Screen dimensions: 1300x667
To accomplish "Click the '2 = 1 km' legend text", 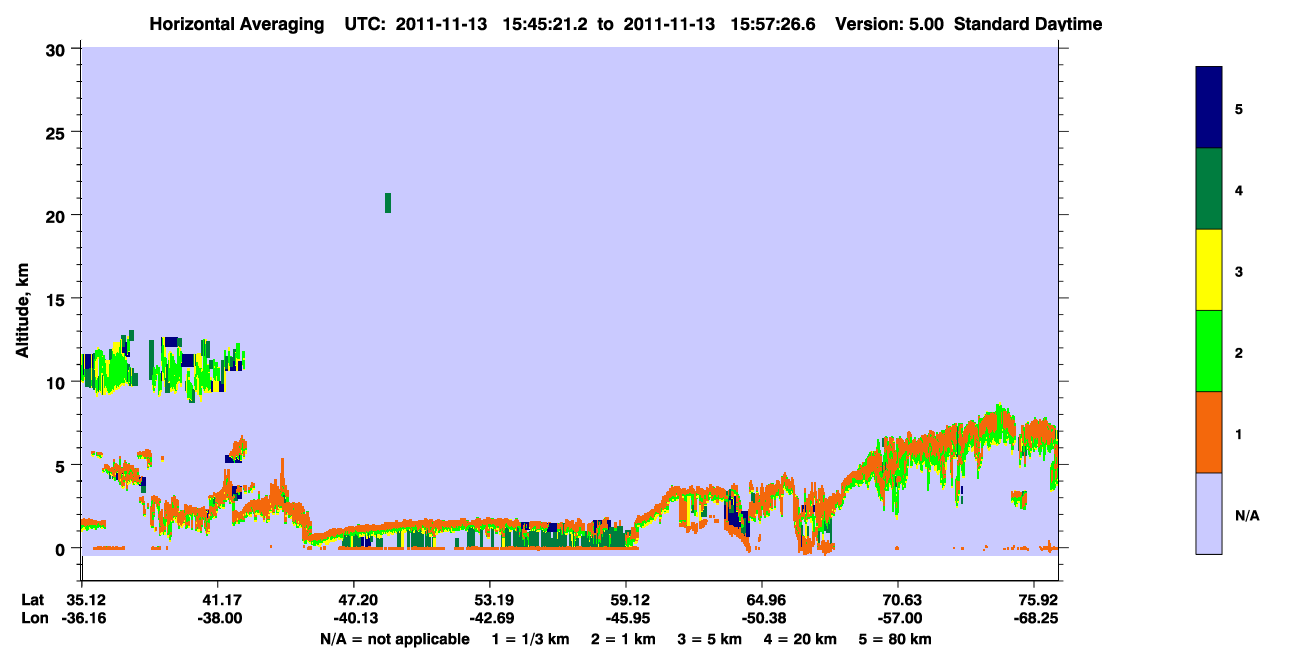I will pyautogui.click(x=624, y=639).
